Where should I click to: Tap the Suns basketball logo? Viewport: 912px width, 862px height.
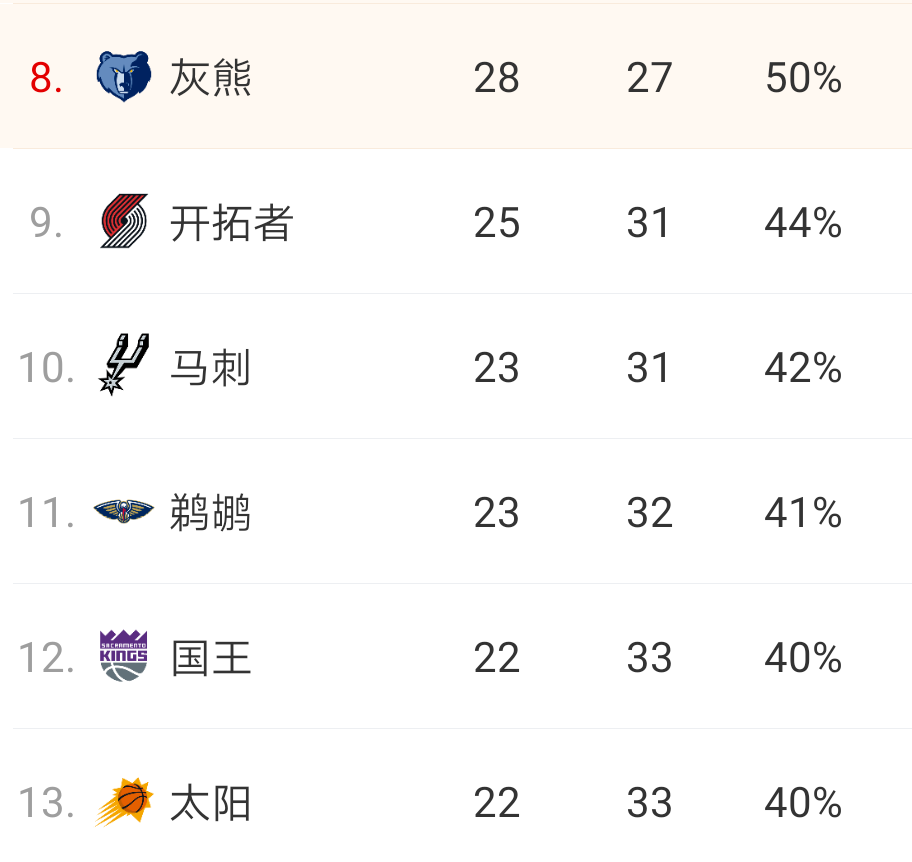(x=124, y=802)
